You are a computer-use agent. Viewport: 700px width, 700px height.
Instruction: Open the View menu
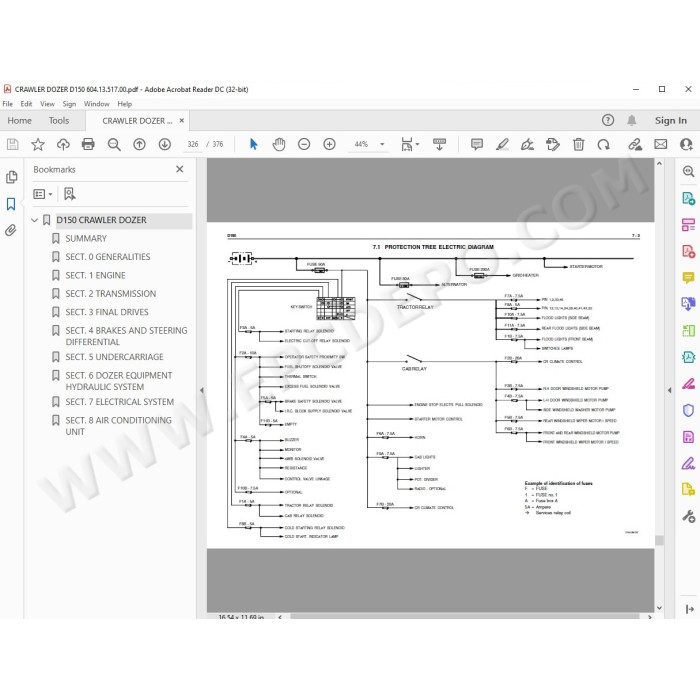click(47, 104)
